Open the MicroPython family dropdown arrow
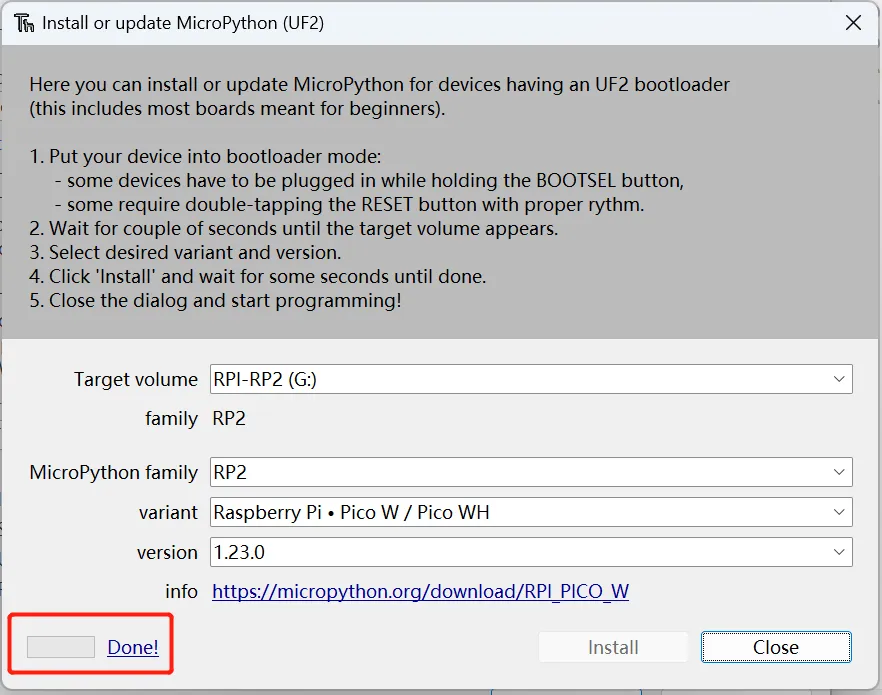The width and height of the screenshot is (882, 695). pyautogui.click(x=838, y=472)
